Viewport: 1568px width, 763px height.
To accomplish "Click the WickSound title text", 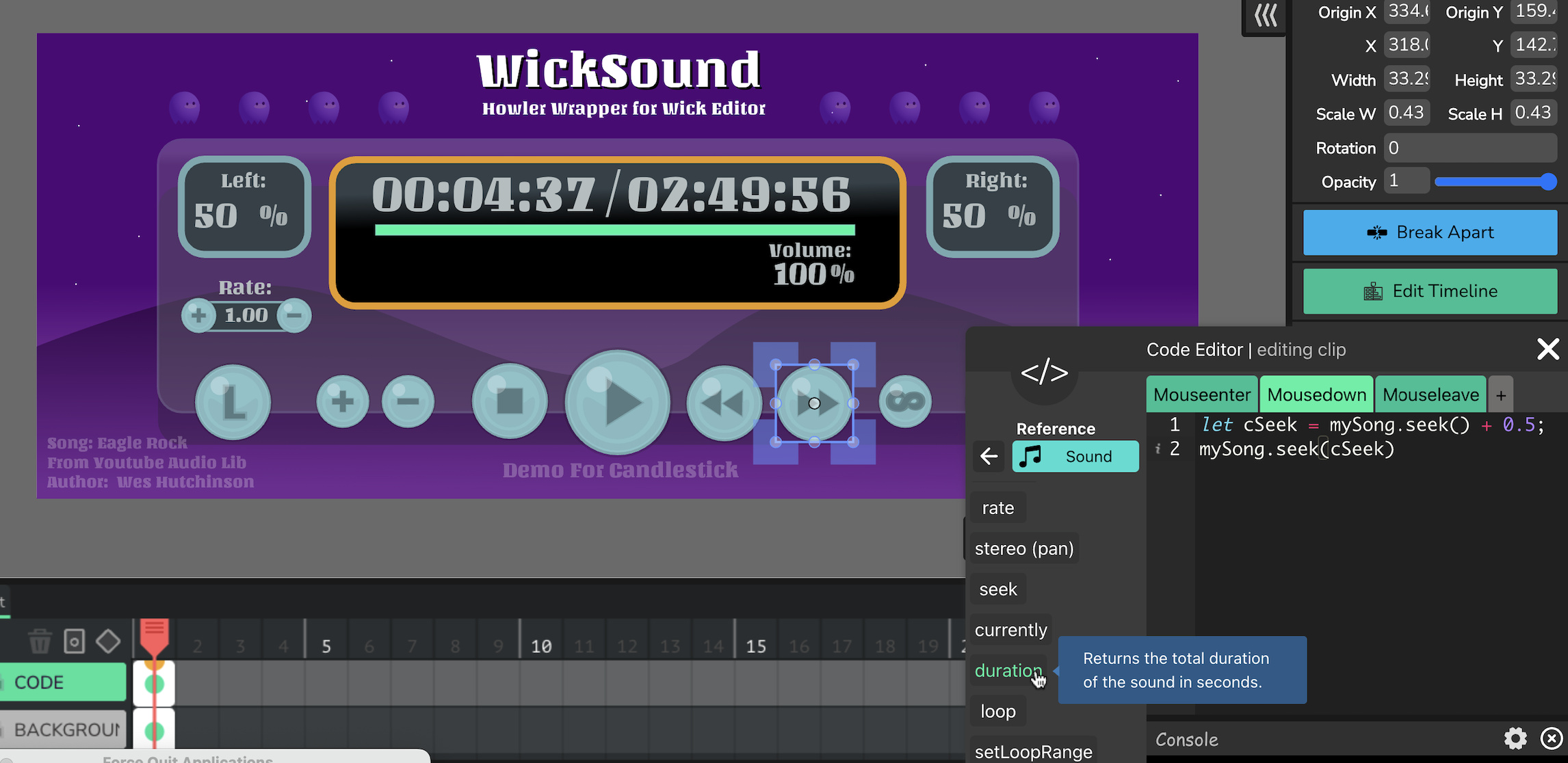I will pyautogui.click(x=618, y=70).
